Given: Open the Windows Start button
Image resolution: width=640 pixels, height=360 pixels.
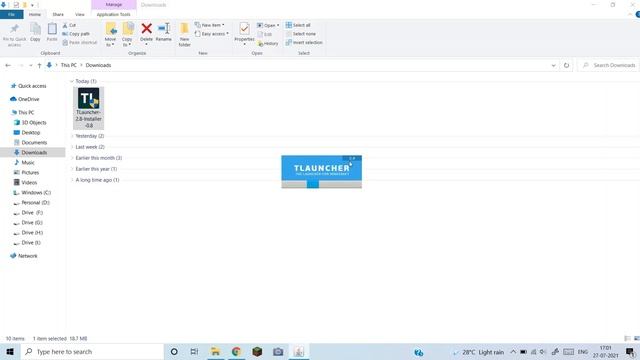Looking at the screenshot, I should (10, 352).
